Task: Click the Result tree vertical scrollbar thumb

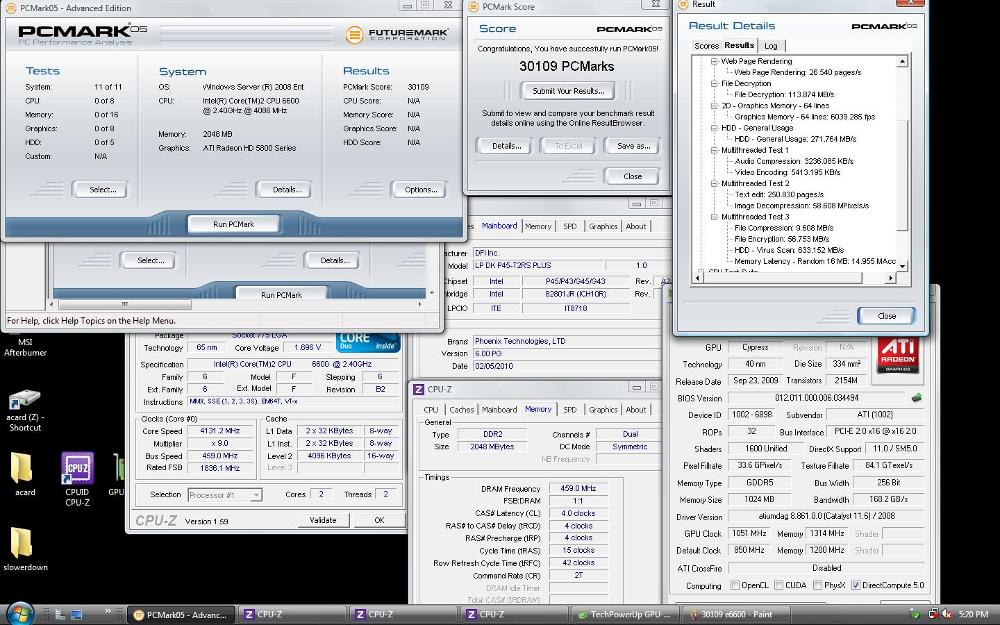Action: point(902,175)
